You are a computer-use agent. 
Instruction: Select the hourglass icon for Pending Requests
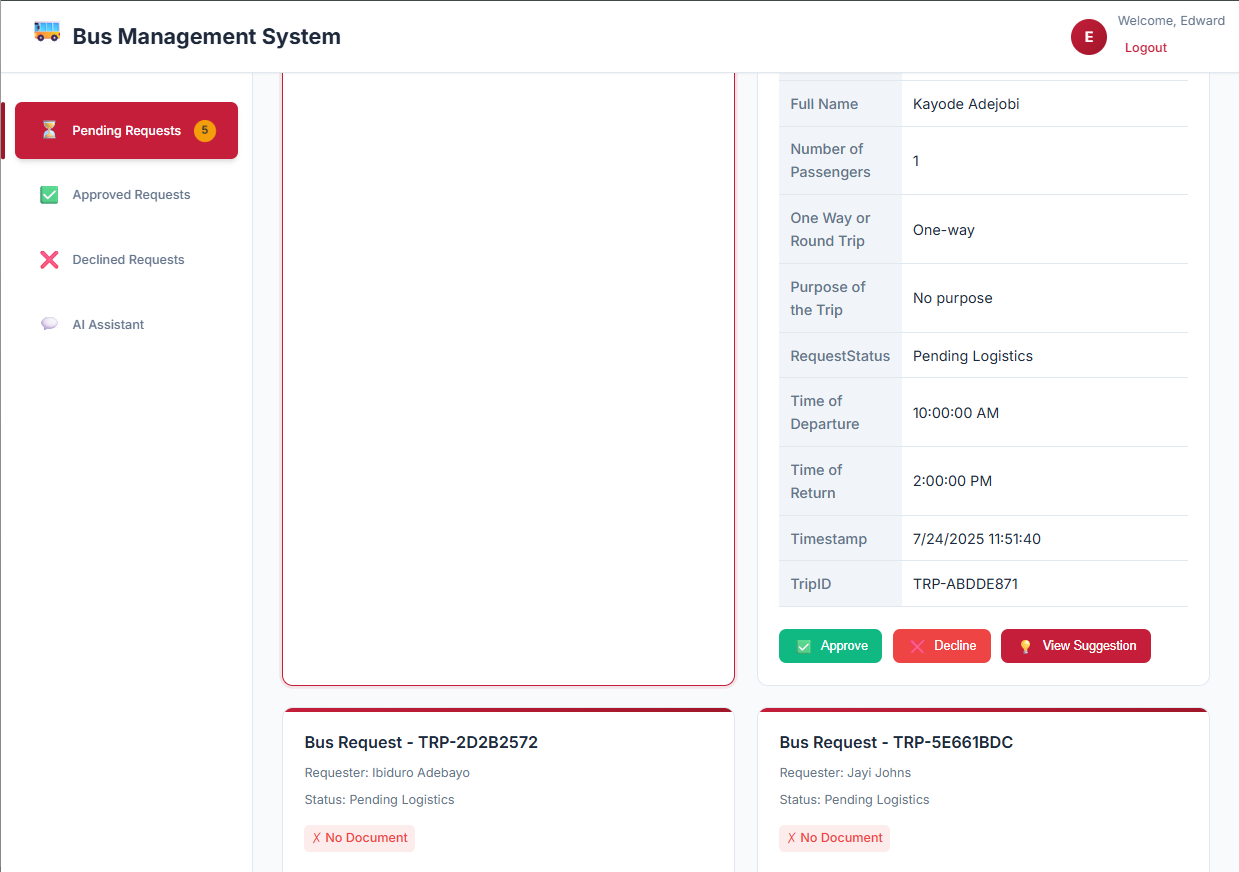48,130
